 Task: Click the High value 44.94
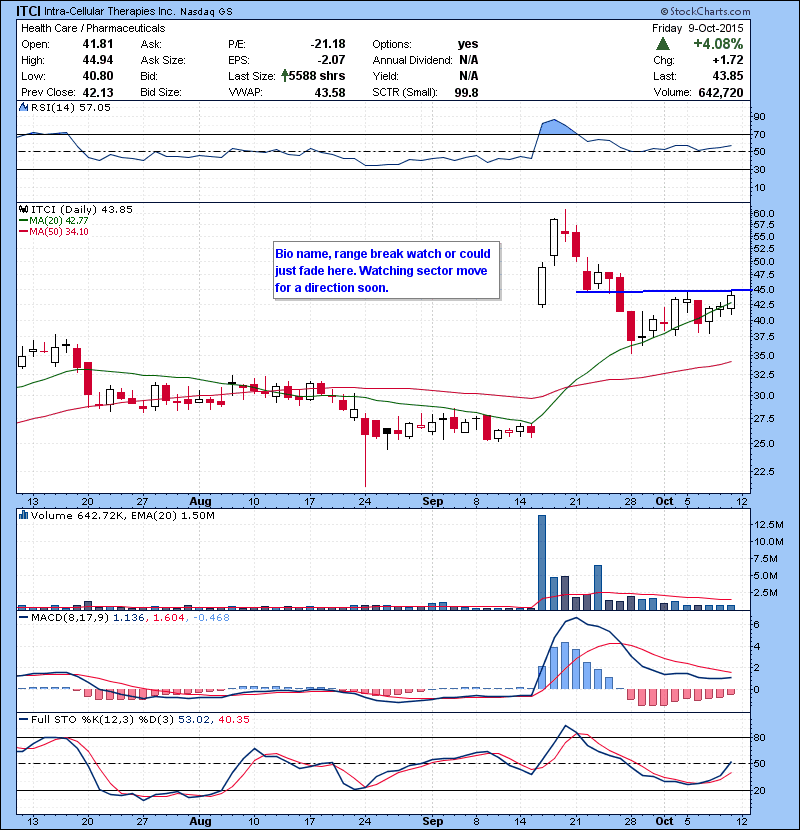point(98,60)
